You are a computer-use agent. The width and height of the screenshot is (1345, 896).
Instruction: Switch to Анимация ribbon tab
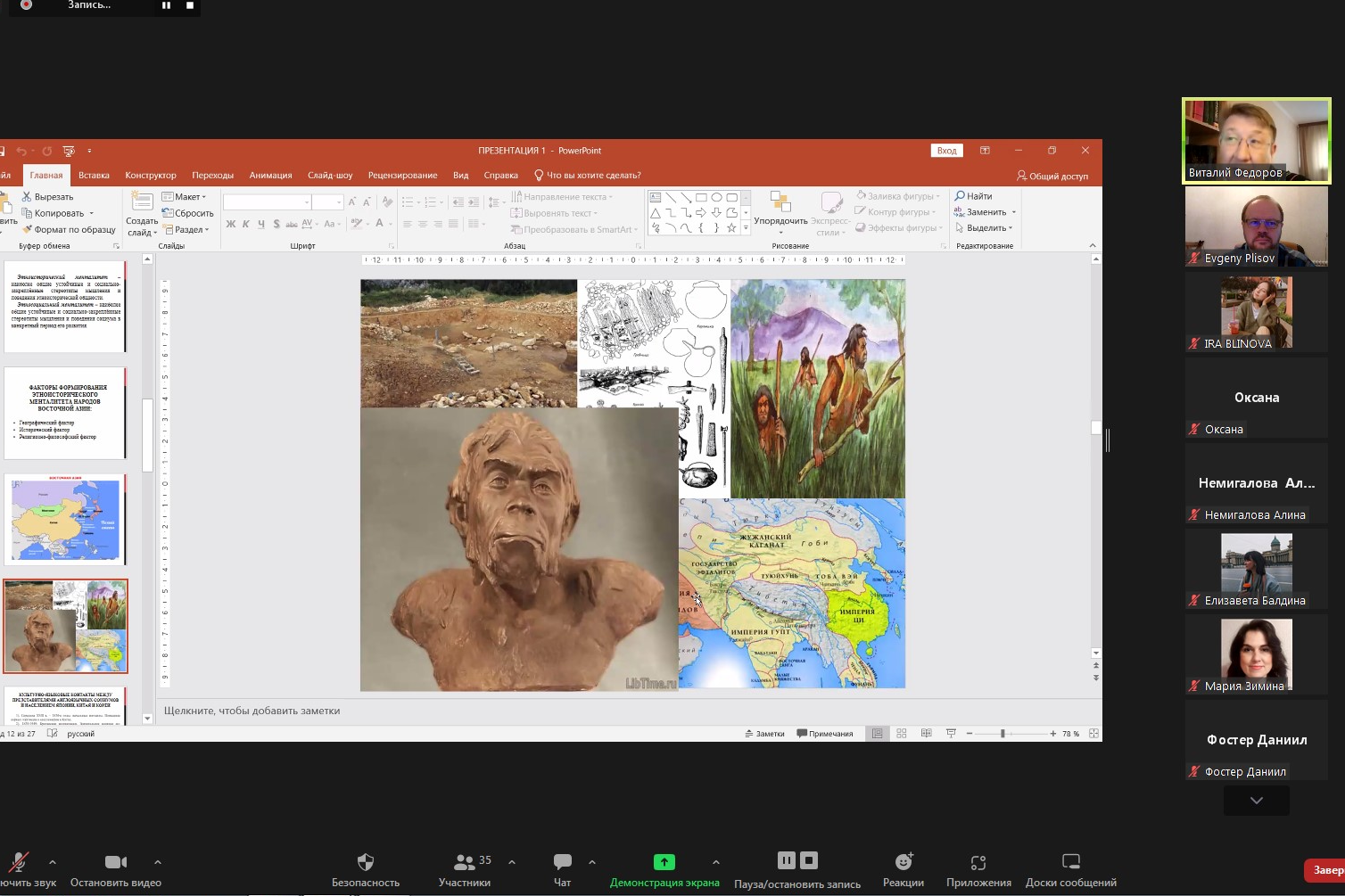270,176
